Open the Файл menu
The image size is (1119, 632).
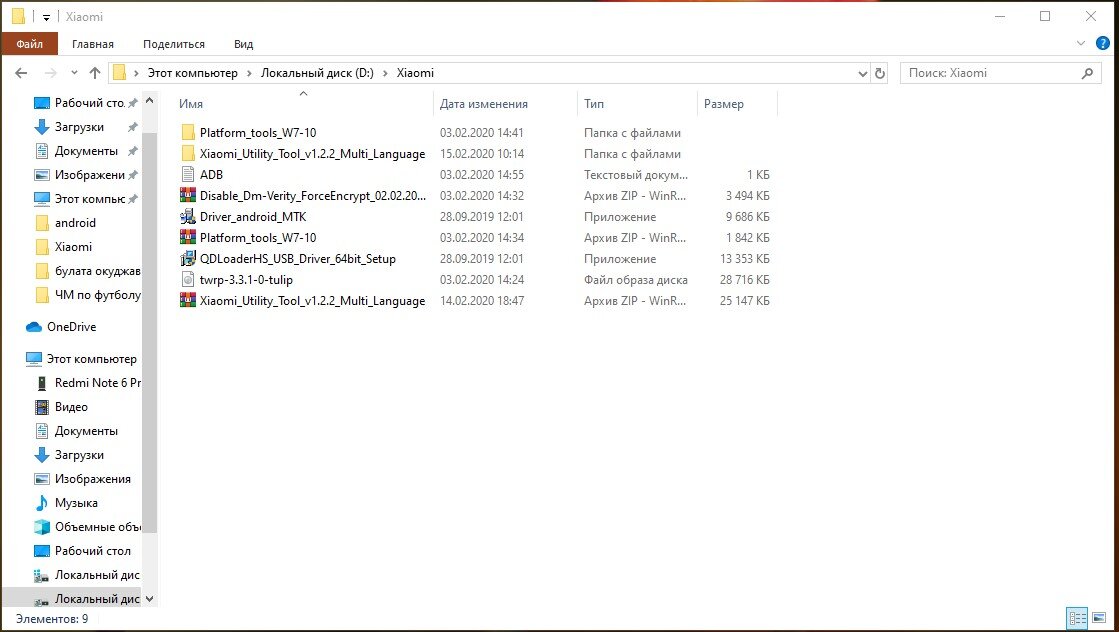click(x=29, y=44)
